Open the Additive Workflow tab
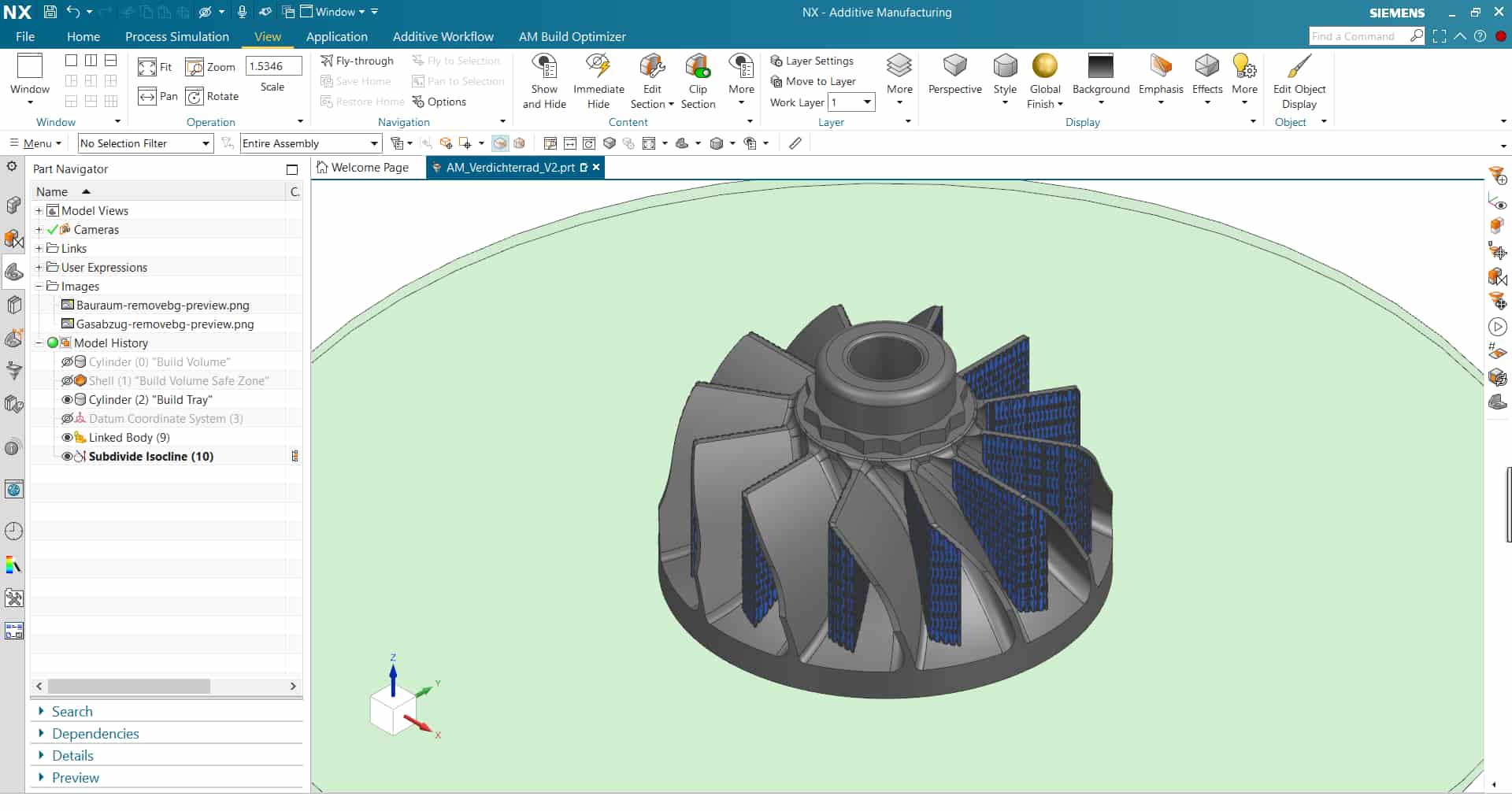Image resolution: width=1512 pixels, height=811 pixels. (443, 36)
